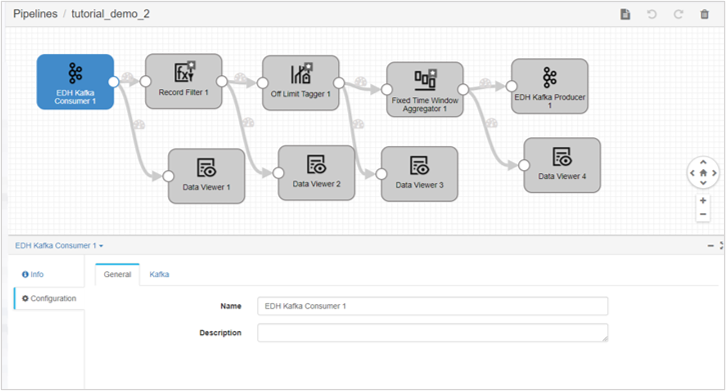This screenshot has width=726, height=391.
Task: Select the Record Filter 1 node
Action: [184, 82]
